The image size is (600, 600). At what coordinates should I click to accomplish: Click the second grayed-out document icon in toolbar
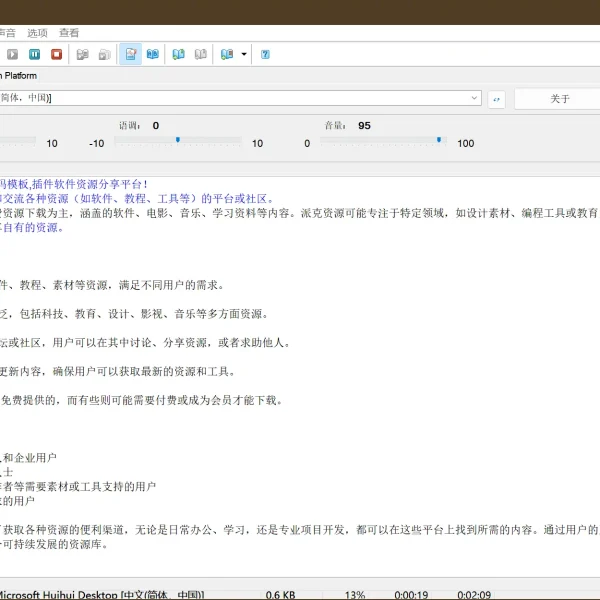coord(104,54)
